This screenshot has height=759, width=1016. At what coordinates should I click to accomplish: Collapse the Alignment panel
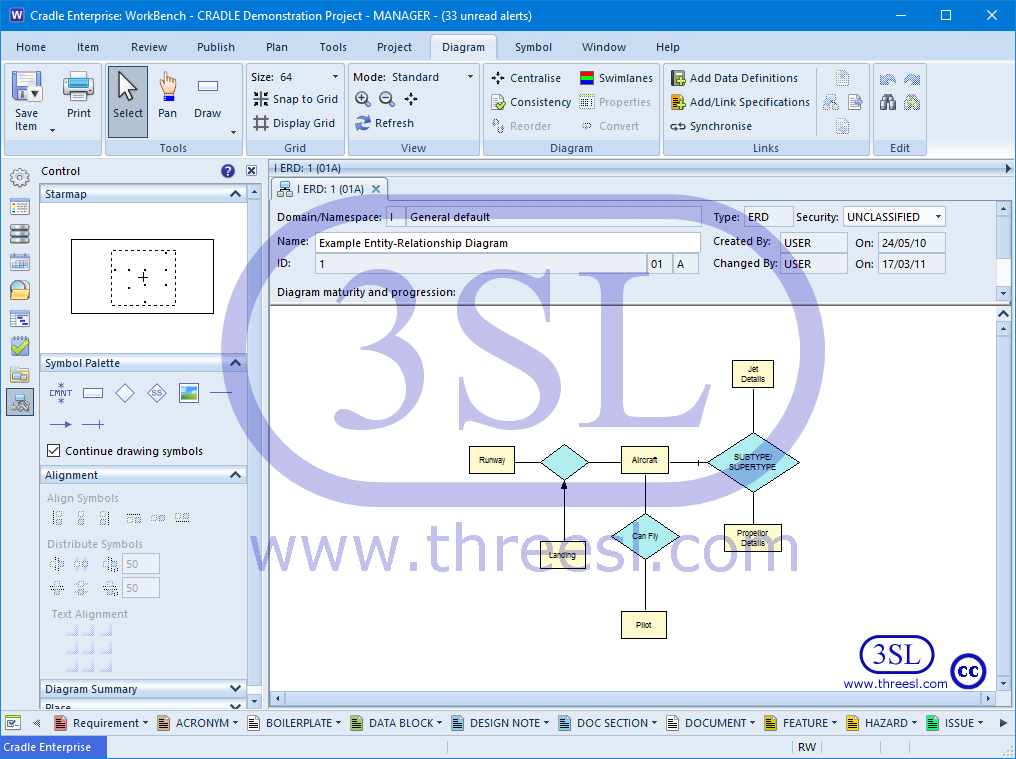pos(236,475)
